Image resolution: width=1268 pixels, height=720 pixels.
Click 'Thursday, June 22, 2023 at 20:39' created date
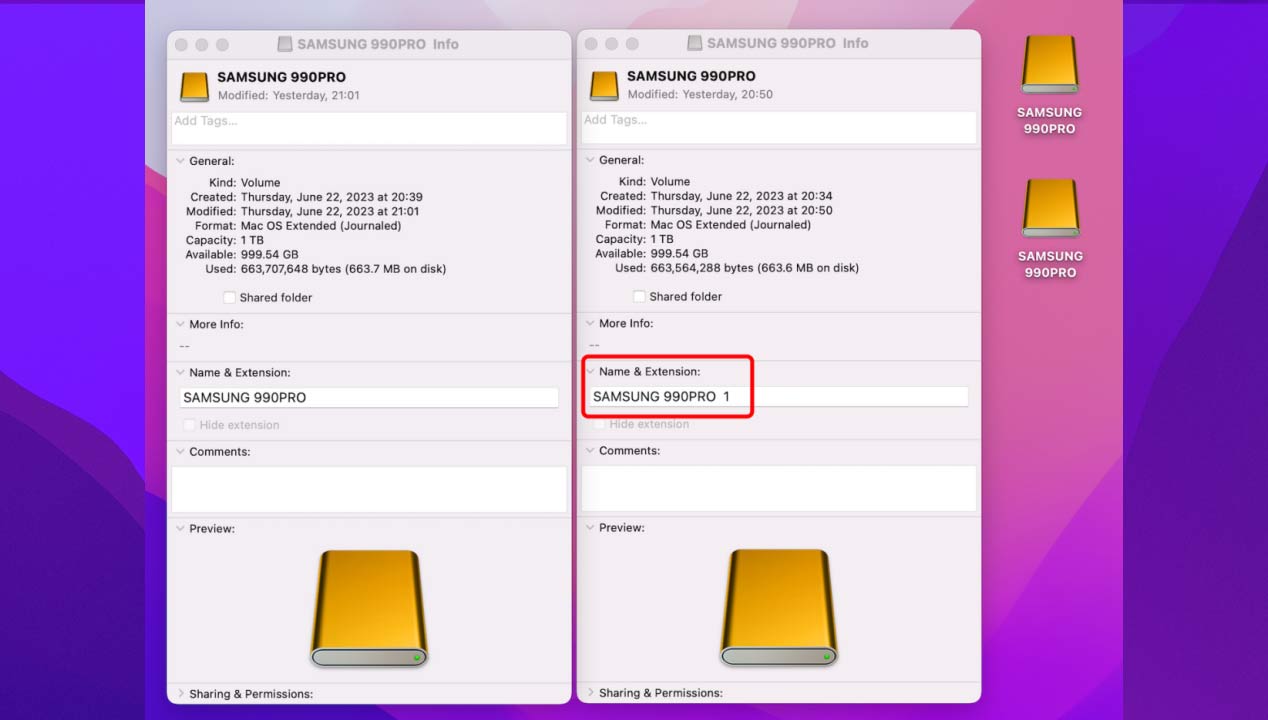tap(332, 197)
